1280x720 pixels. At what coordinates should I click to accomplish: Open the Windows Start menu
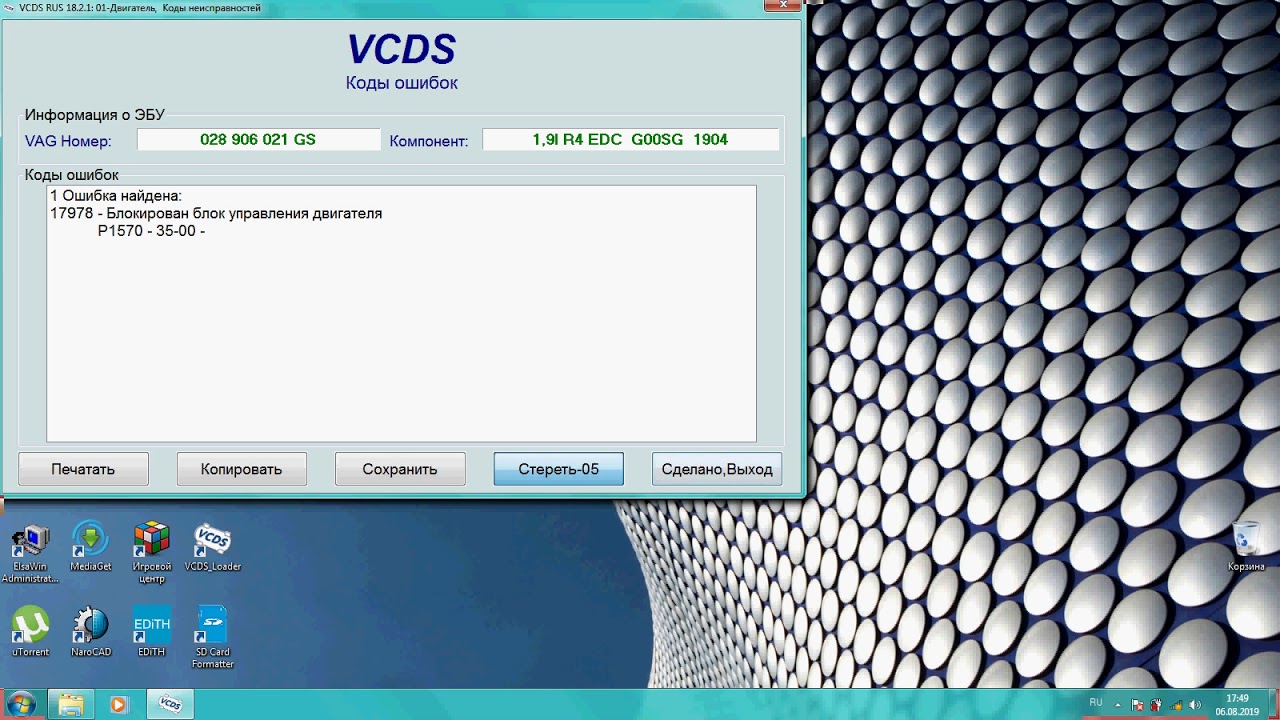click(x=21, y=704)
